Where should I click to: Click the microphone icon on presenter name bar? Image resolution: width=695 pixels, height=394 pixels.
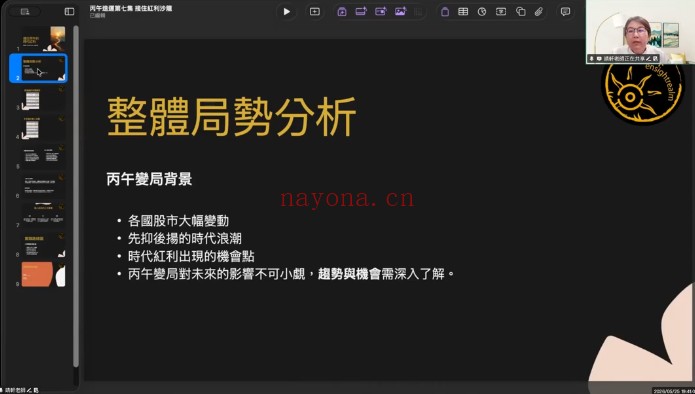tap(591, 59)
